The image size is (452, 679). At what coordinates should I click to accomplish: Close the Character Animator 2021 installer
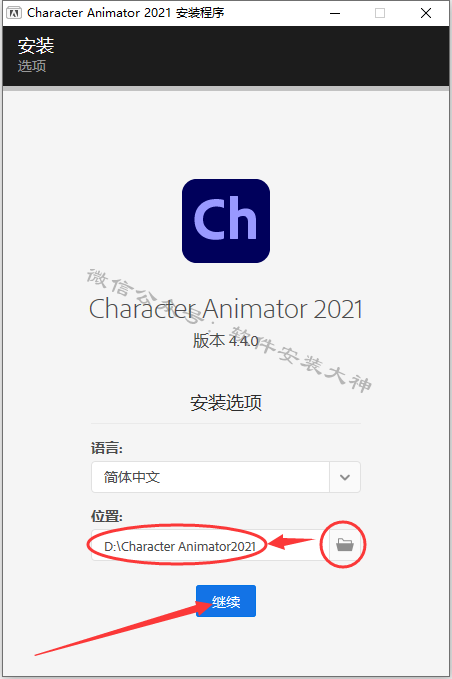(x=426, y=13)
